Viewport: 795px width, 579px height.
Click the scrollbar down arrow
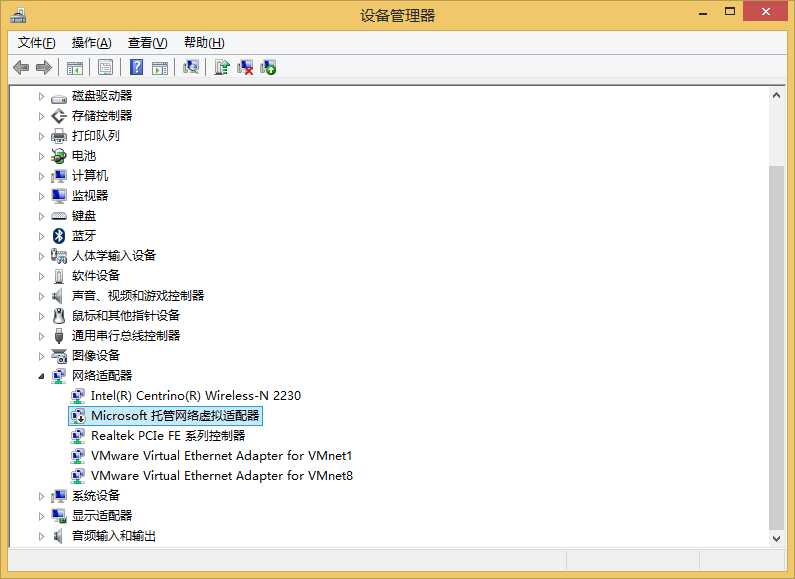pyautogui.click(x=776, y=538)
